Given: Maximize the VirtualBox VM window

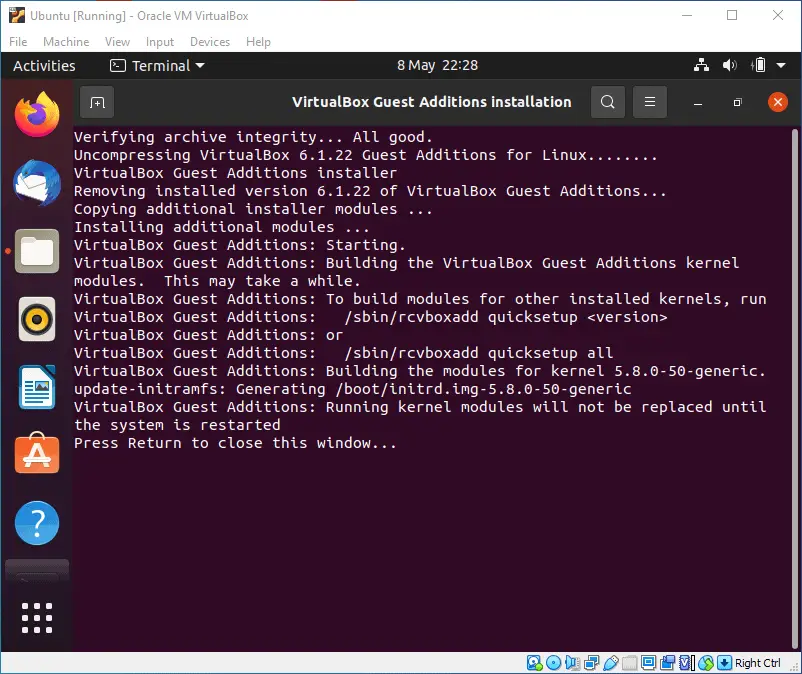Looking at the screenshot, I should 732,15.
